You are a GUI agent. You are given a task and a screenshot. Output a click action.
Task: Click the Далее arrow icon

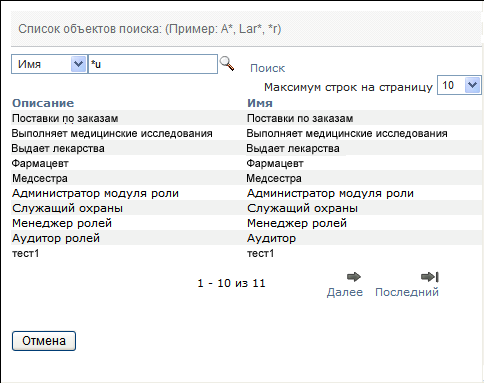pos(354,276)
